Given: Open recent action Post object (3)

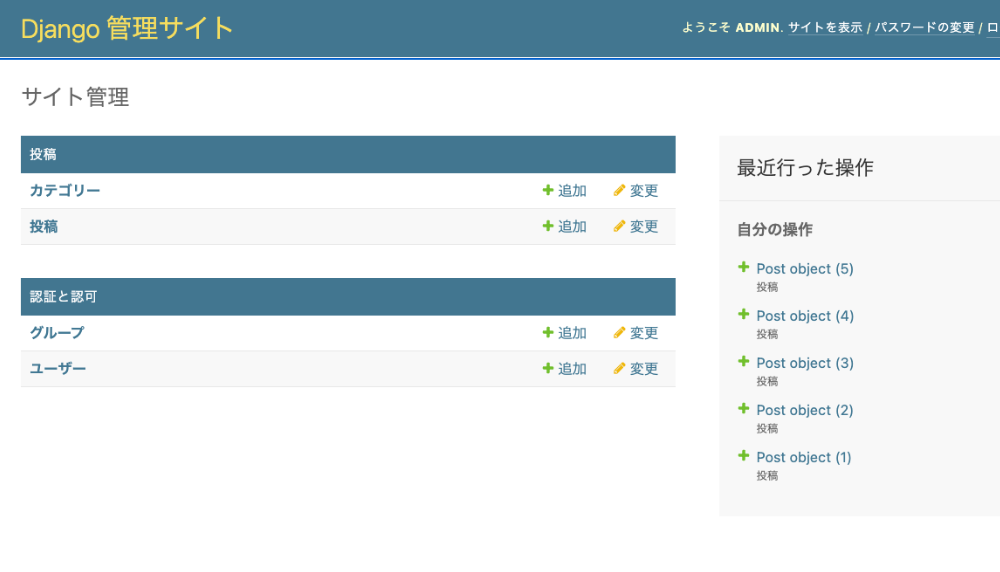Looking at the screenshot, I should click(x=805, y=363).
